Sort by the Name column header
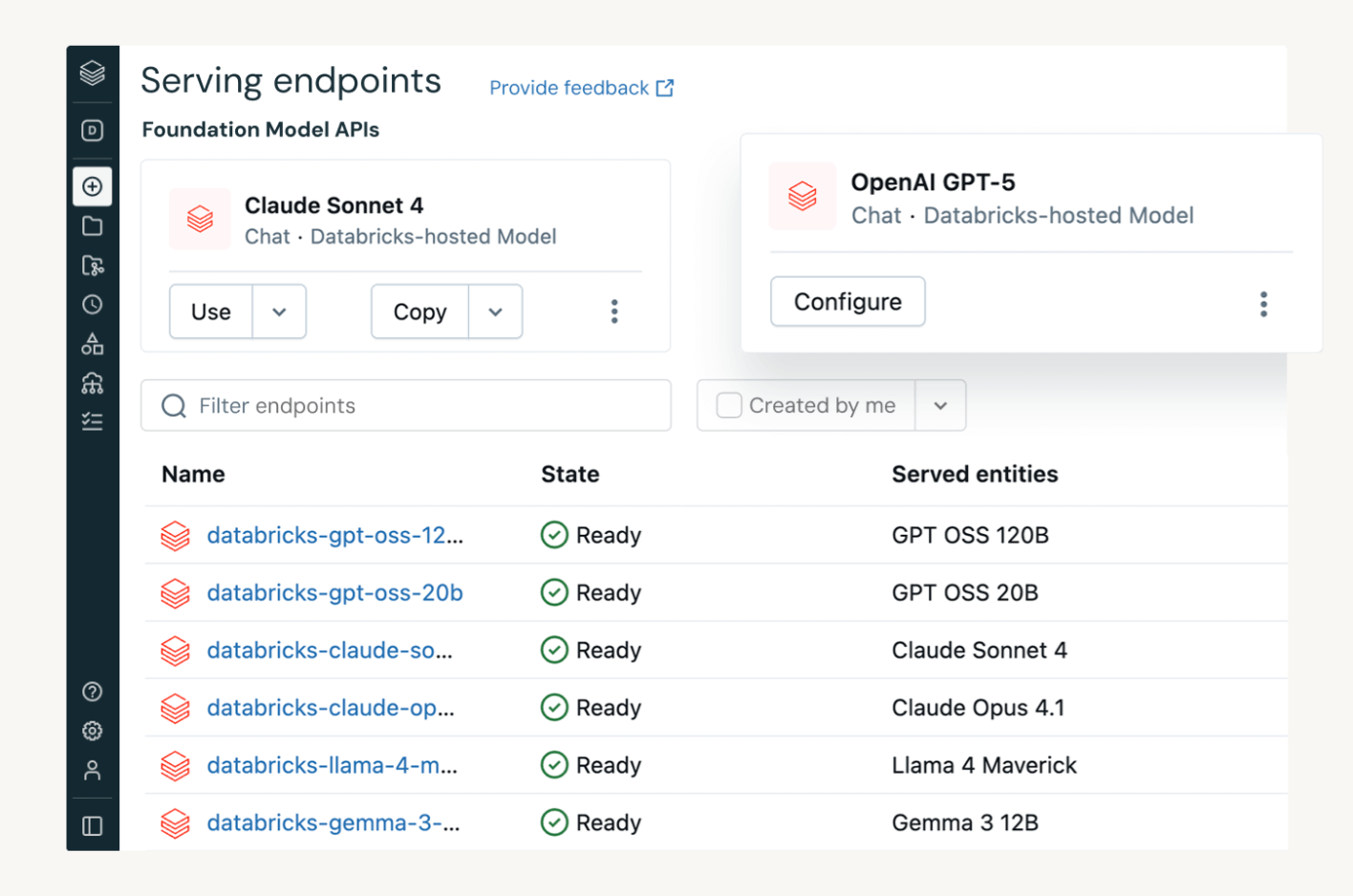The height and width of the screenshot is (896, 1353). pyautogui.click(x=193, y=475)
